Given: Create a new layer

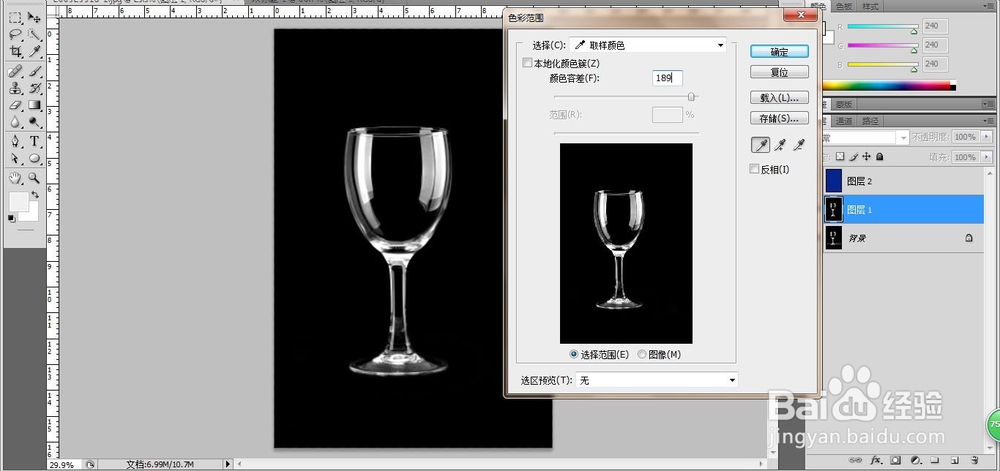Looking at the screenshot, I should pos(955,460).
